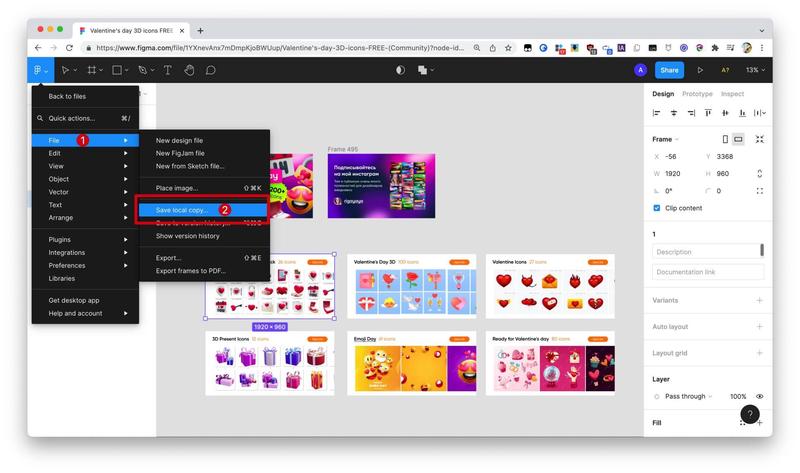
Task: Click the Documentation link field
Action: (708, 272)
